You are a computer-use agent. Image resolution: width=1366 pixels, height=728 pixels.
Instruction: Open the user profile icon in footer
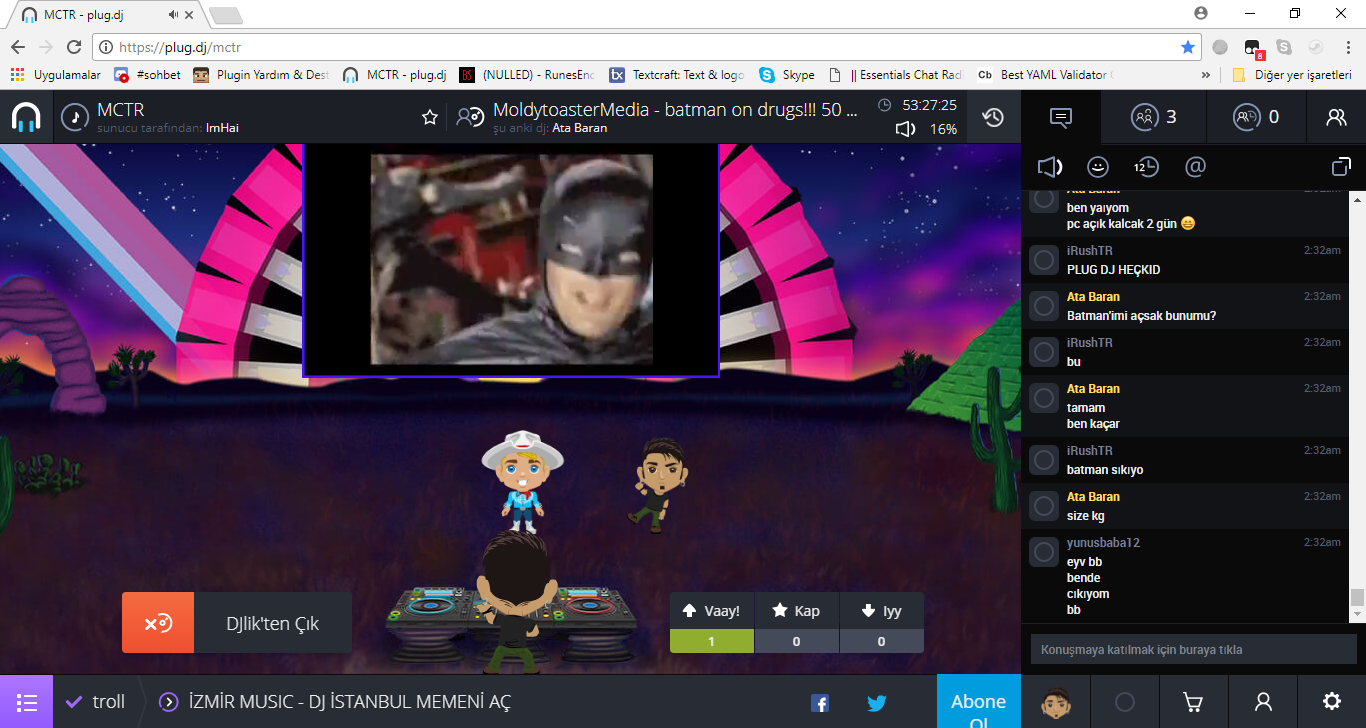1263,702
